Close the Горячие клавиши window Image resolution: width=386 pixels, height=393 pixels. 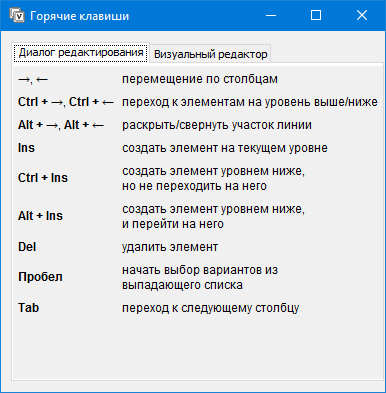point(362,15)
